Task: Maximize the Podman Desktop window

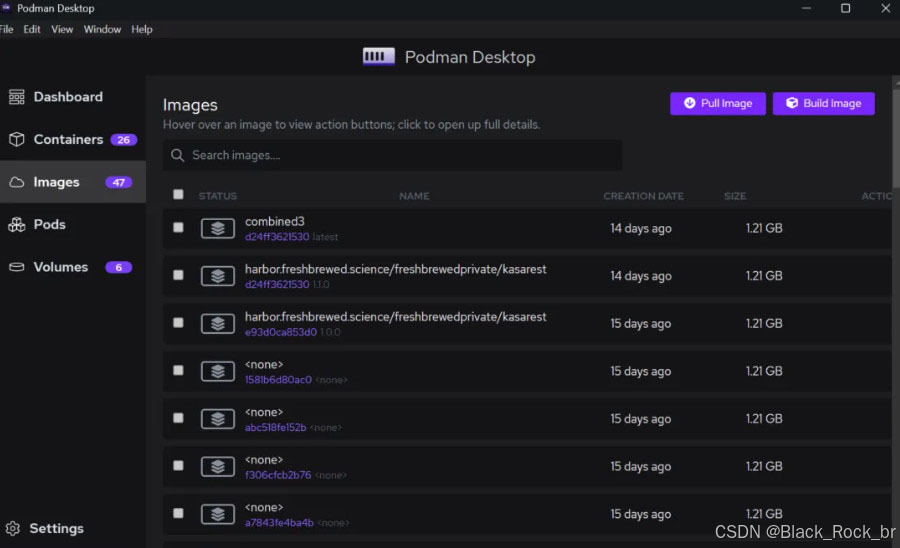Action: 845,8
